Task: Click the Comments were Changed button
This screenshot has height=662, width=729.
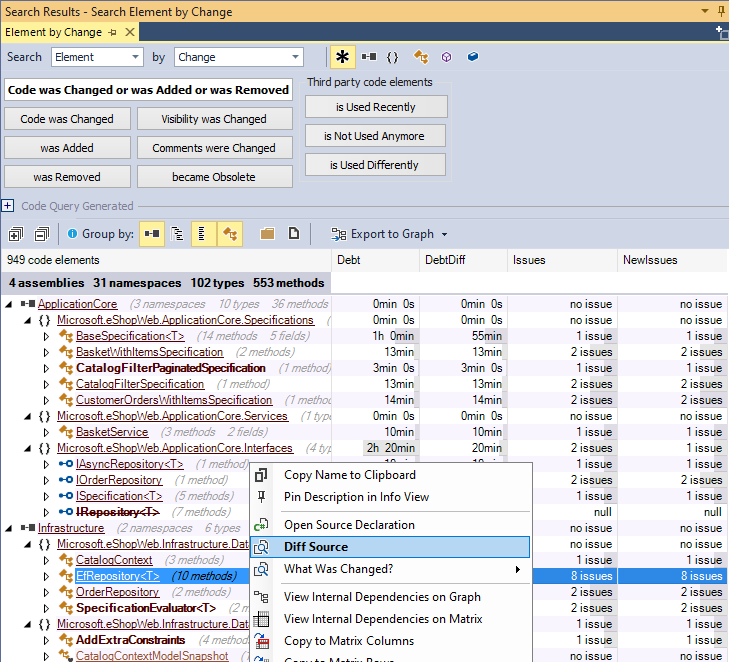Action: click(x=214, y=148)
